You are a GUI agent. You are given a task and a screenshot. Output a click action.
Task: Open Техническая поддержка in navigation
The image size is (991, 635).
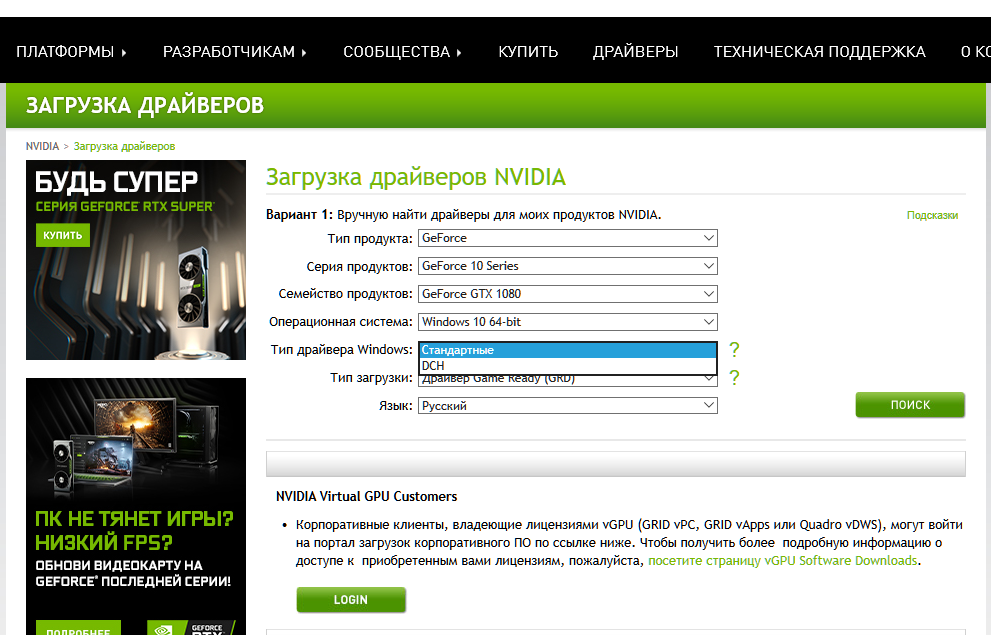(819, 52)
